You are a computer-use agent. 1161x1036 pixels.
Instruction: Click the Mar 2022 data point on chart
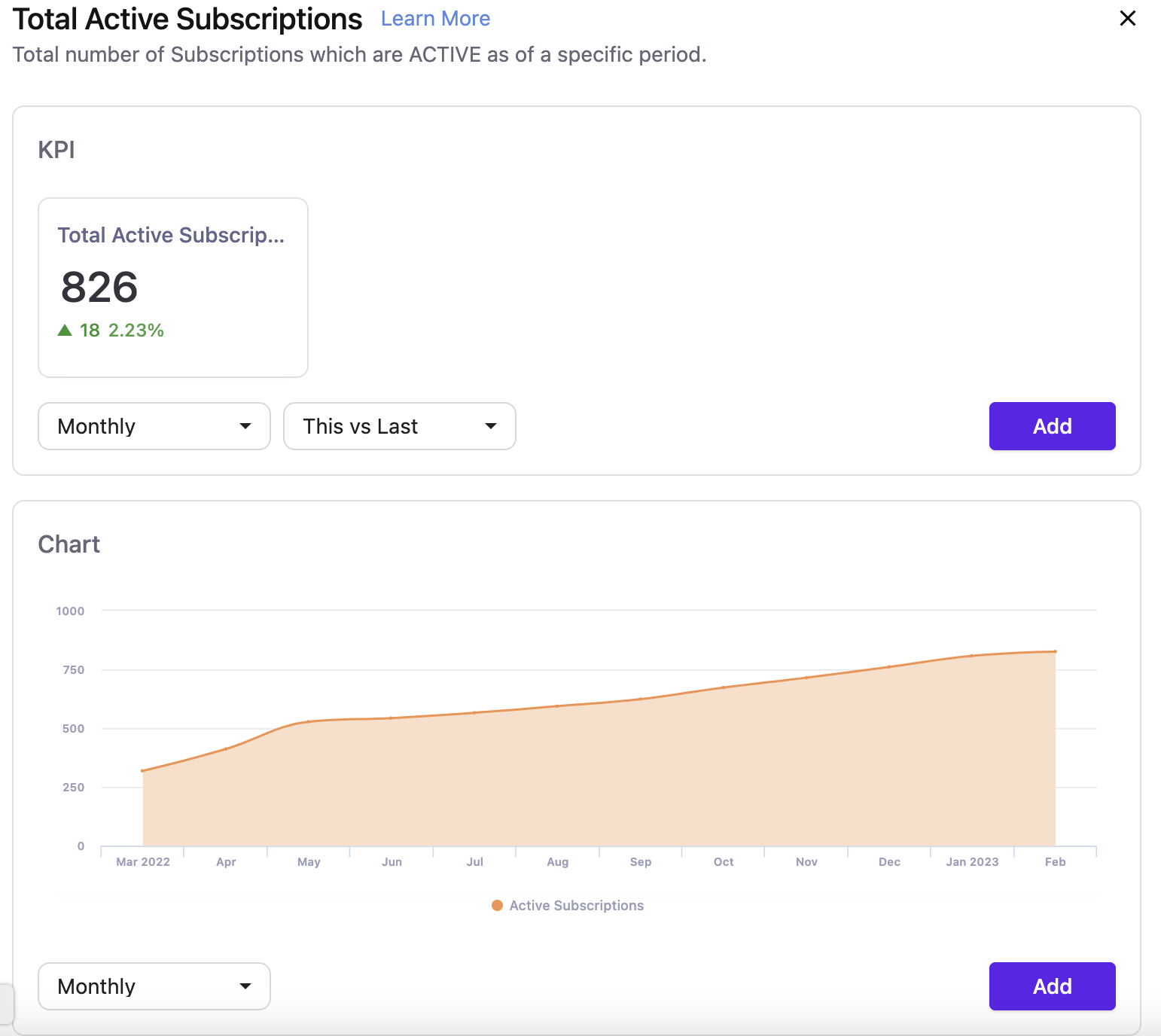tap(143, 770)
